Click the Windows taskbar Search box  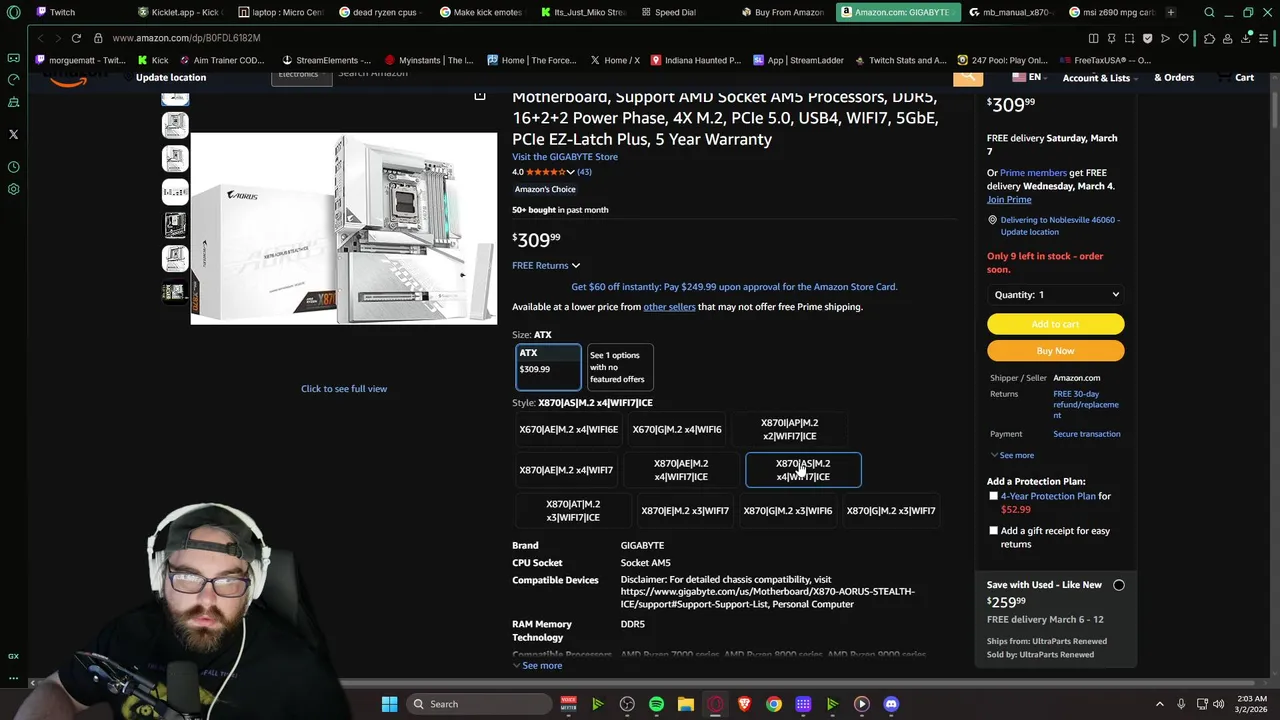(478, 704)
